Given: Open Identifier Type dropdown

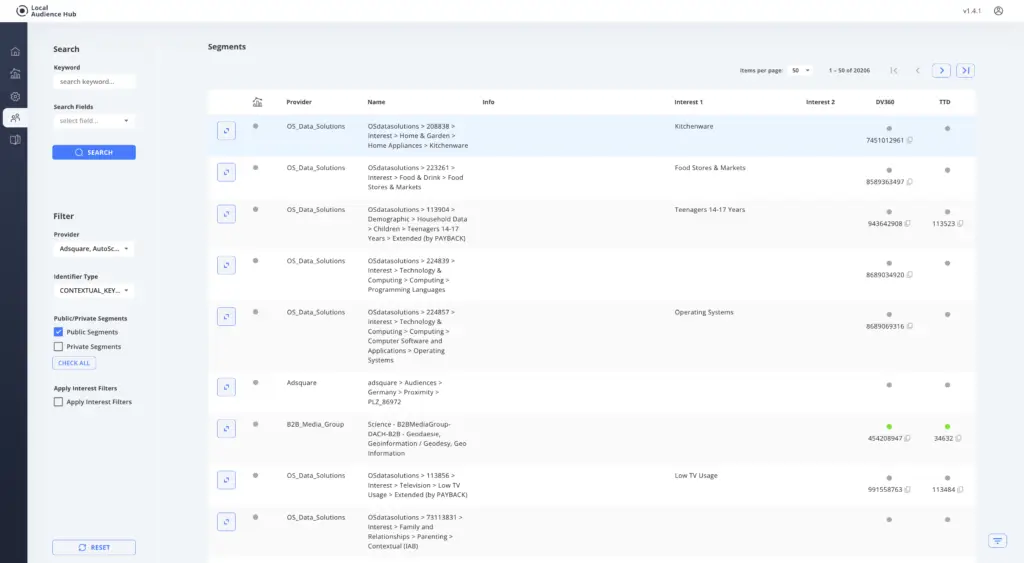Looking at the screenshot, I should [94, 291].
